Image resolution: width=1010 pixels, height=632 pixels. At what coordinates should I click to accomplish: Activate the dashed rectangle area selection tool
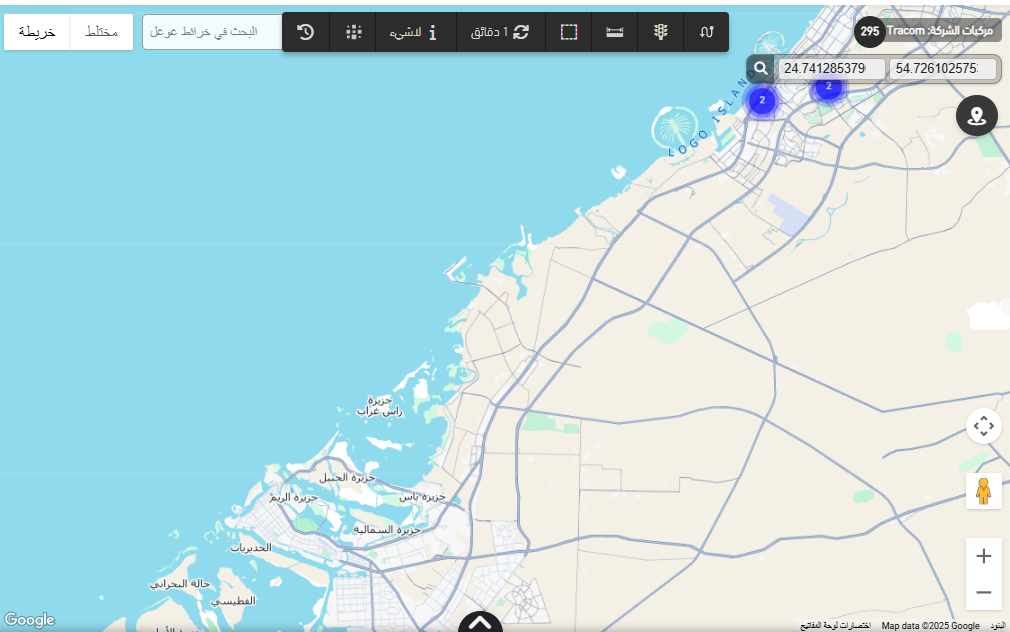click(569, 32)
